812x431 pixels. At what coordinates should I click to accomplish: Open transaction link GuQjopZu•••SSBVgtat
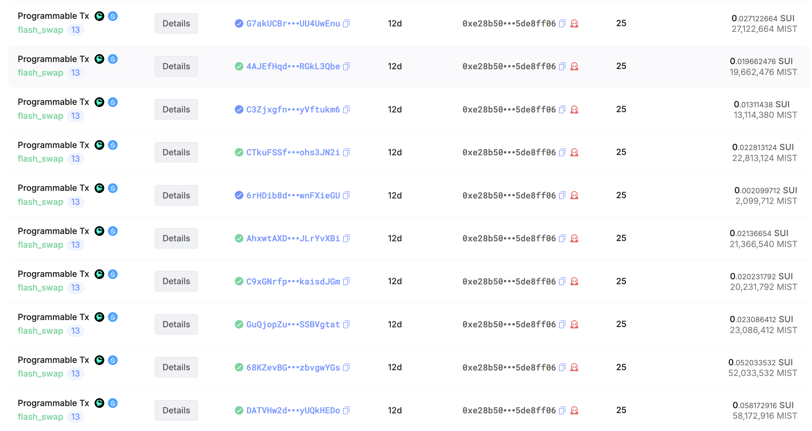tap(293, 324)
